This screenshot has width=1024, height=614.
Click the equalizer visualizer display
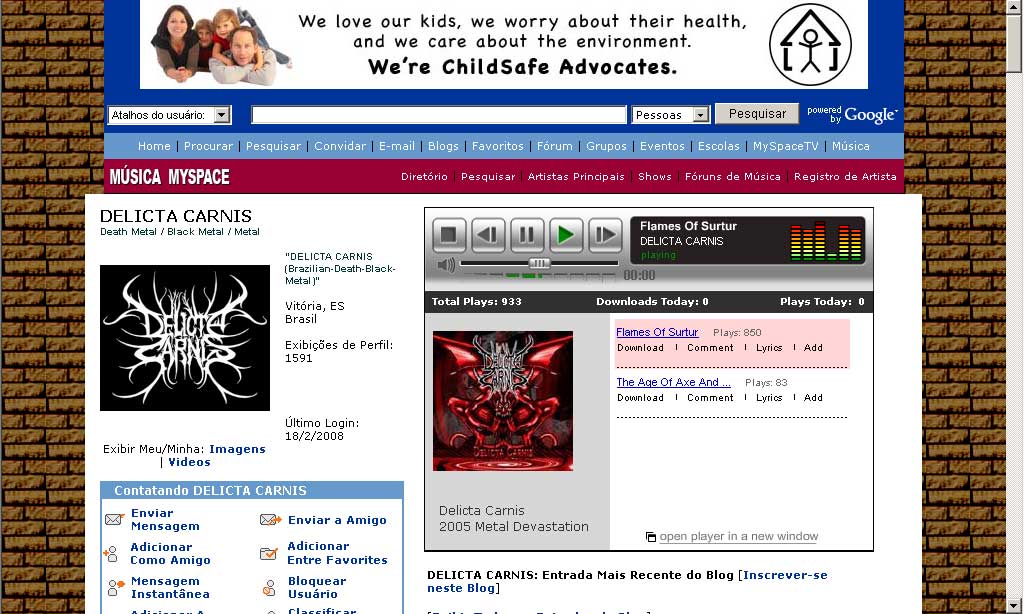825,241
